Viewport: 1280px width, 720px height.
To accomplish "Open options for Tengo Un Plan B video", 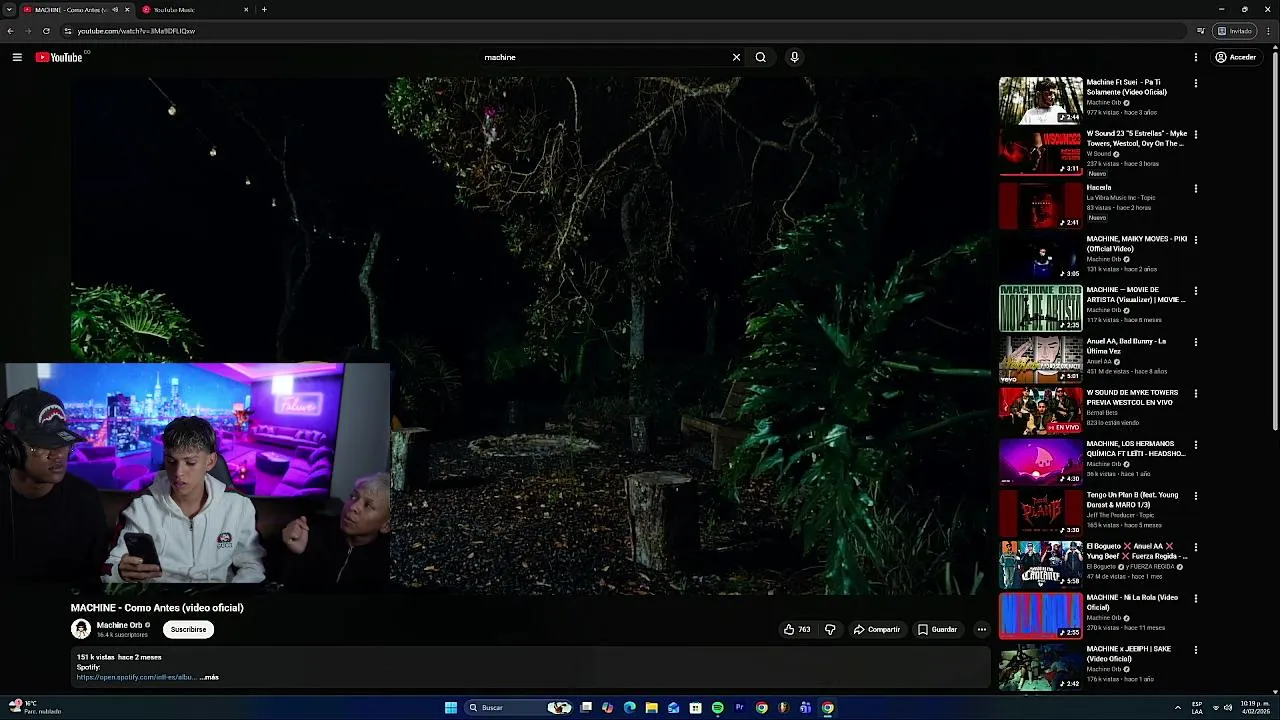I will (1195, 496).
